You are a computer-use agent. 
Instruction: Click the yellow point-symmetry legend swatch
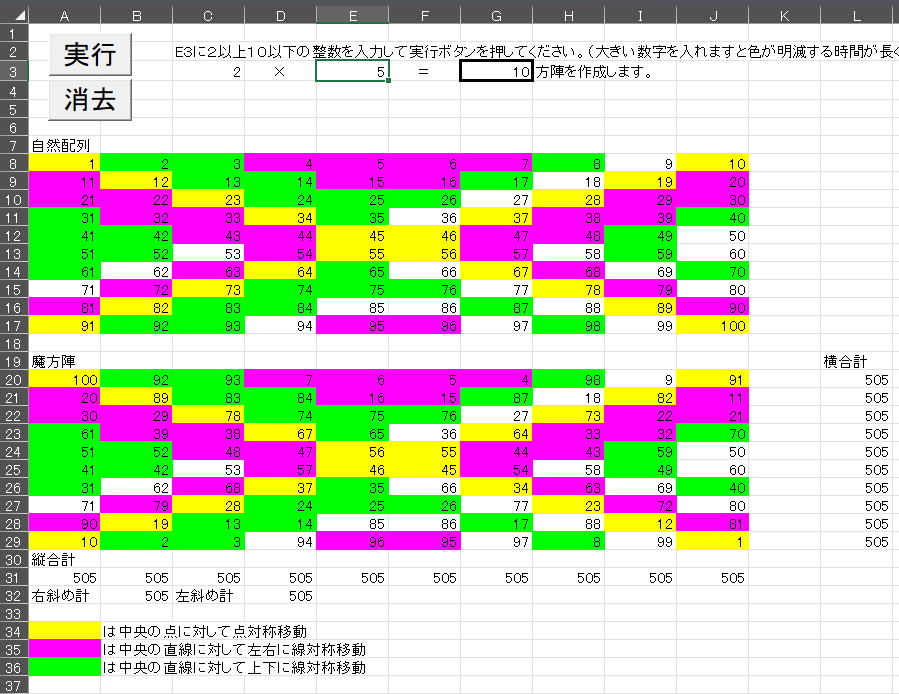tap(65, 631)
